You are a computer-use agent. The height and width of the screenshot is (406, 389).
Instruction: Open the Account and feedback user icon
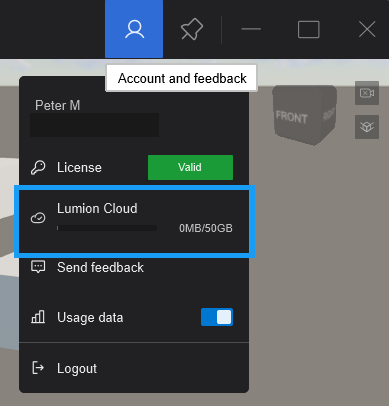point(134,29)
